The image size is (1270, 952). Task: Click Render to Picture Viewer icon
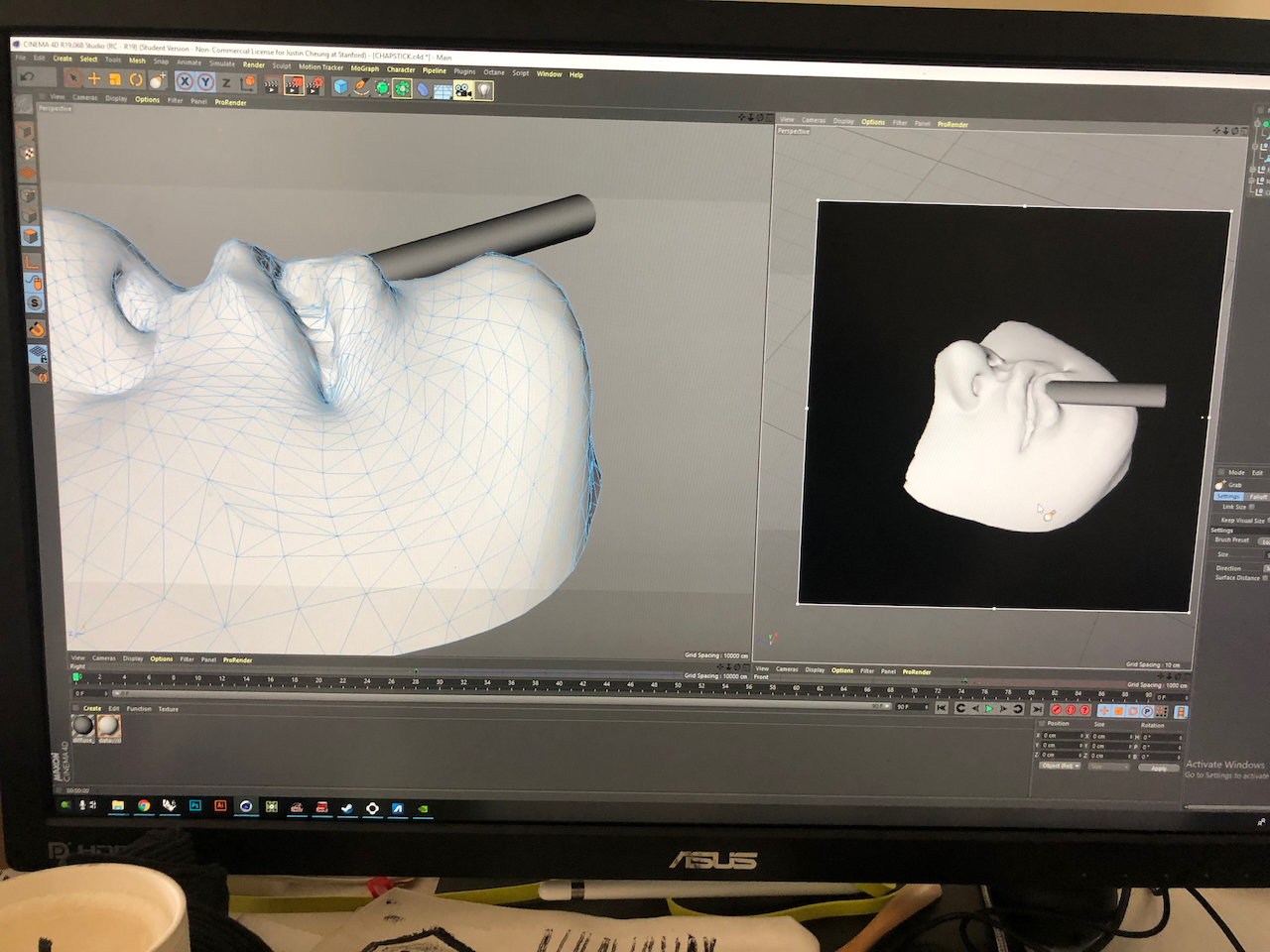(294, 85)
